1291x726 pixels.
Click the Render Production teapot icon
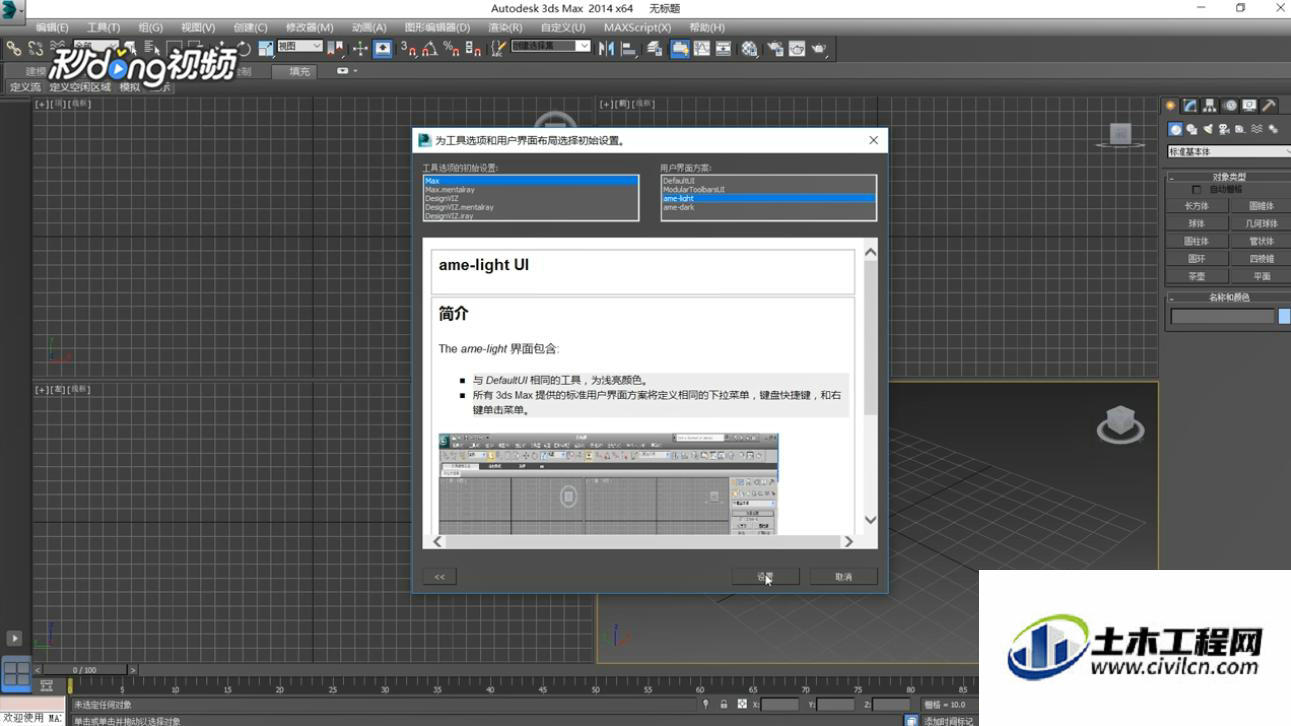[x=819, y=48]
